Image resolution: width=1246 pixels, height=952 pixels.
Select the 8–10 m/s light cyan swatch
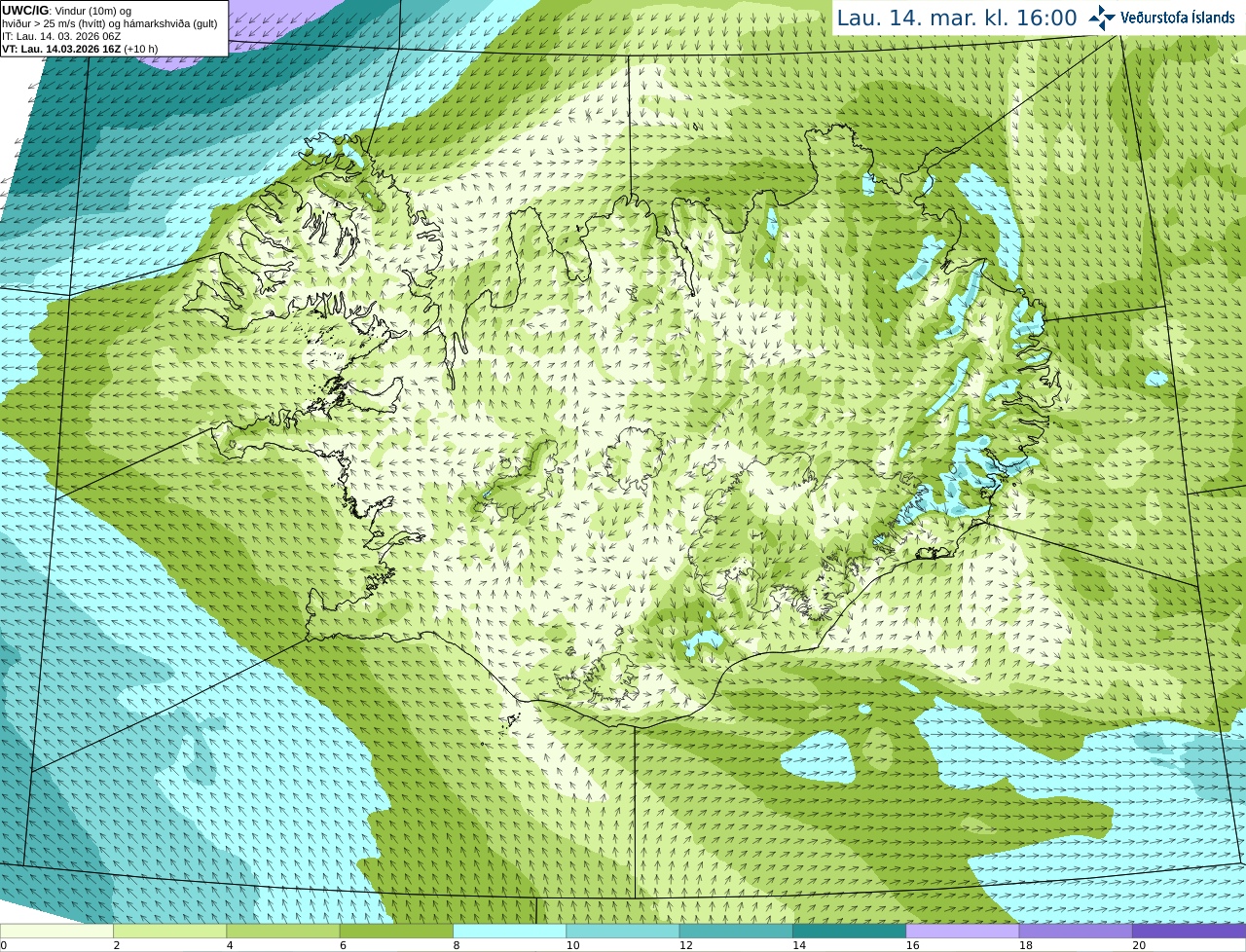[x=509, y=932]
